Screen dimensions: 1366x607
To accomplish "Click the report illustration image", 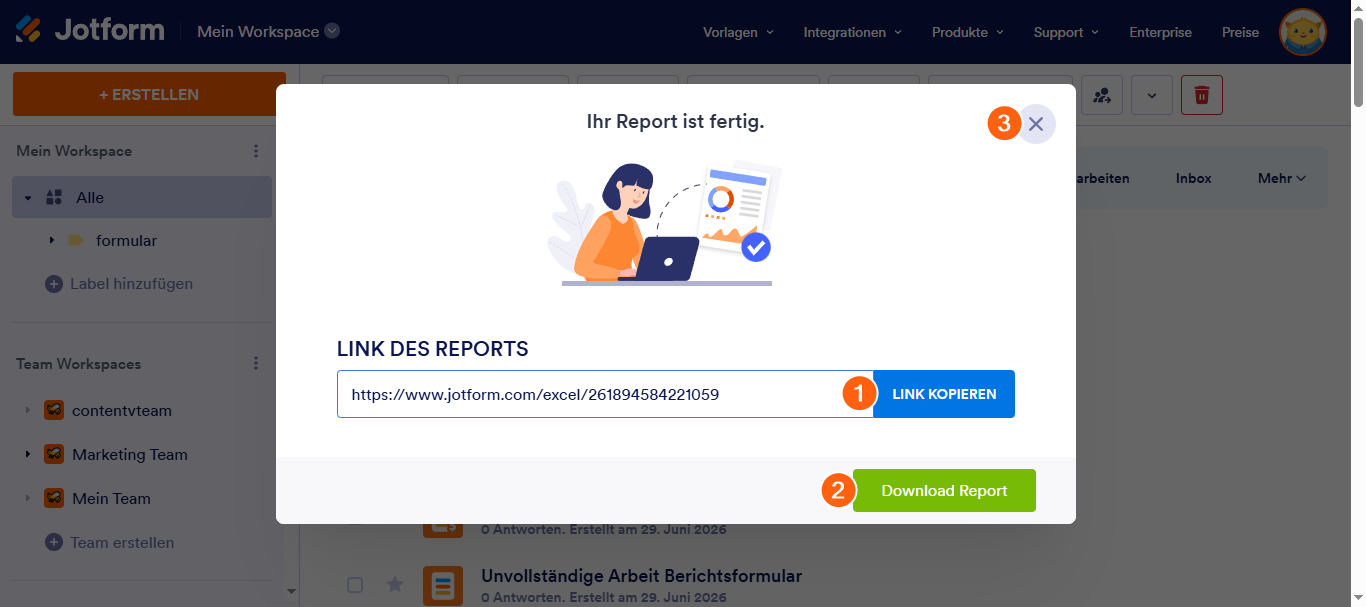I will coord(665,222).
